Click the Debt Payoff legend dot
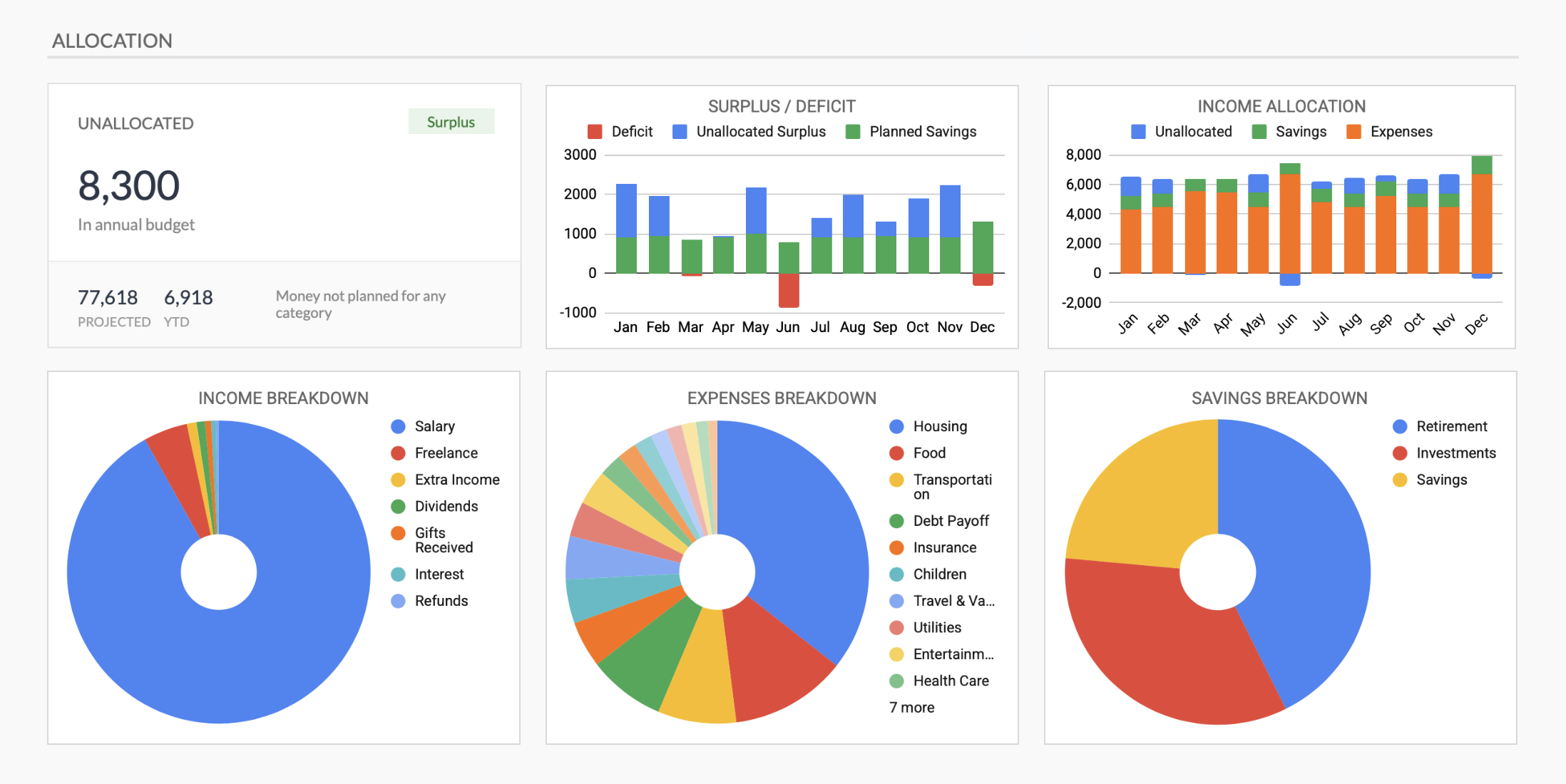 click(x=896, y=521)
